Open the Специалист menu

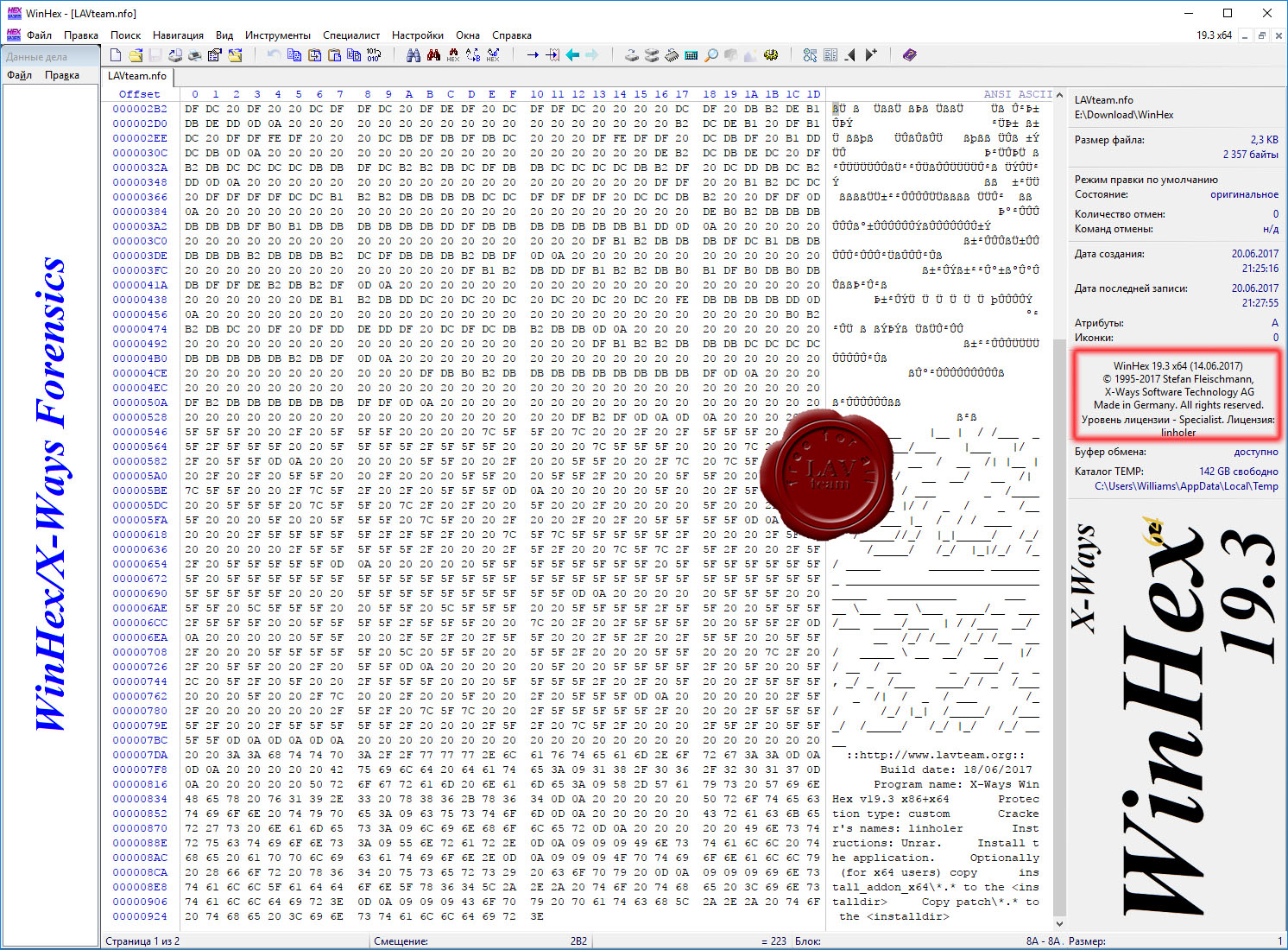click(x=351, y=35)
